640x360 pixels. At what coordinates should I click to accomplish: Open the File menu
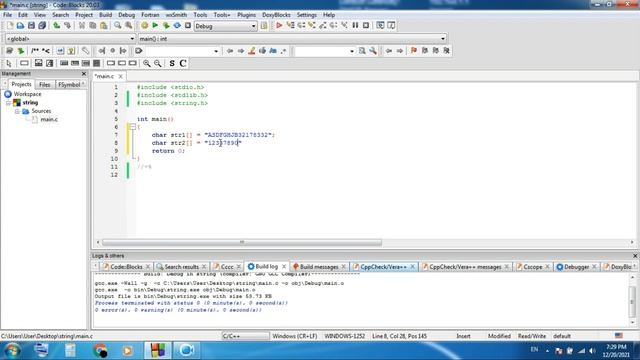pos(7,15)
